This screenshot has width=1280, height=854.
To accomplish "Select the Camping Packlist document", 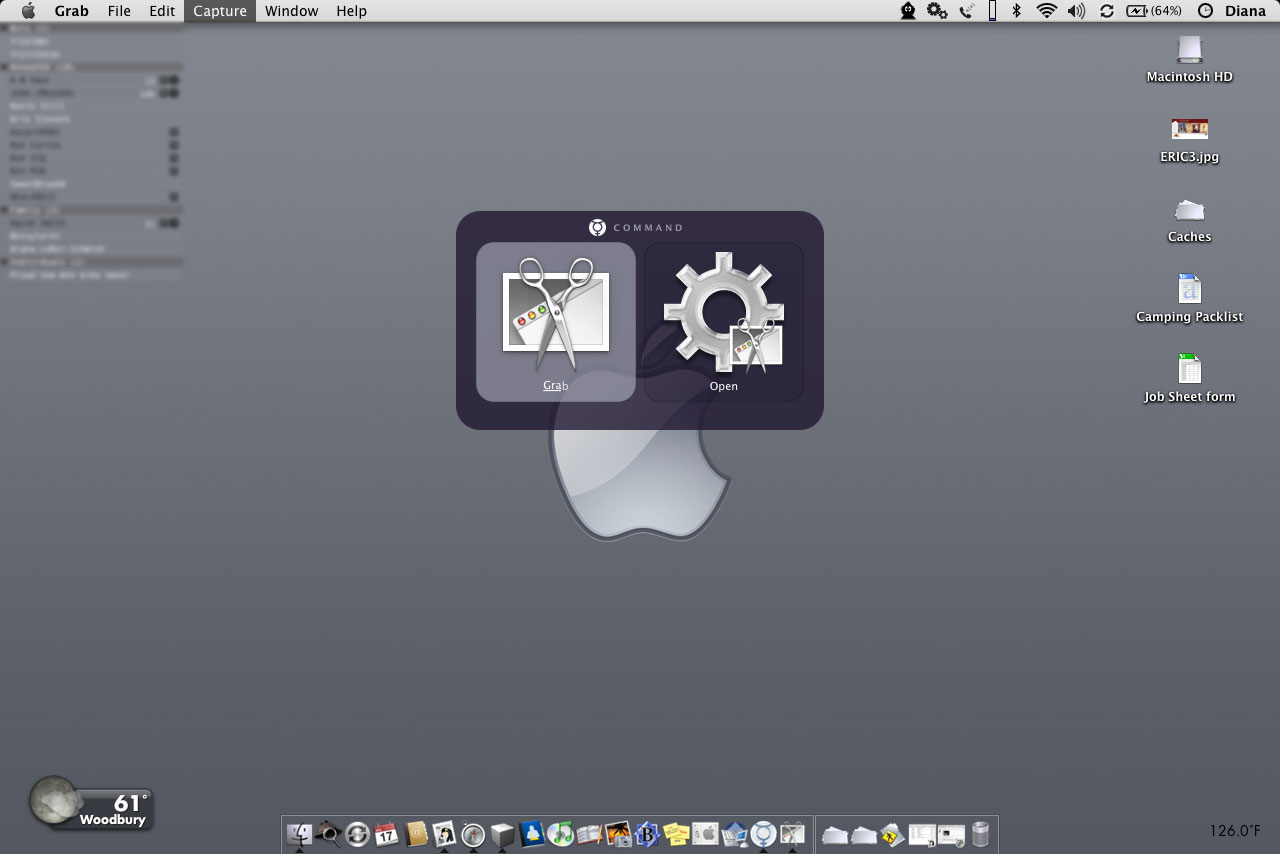I will click(x=1189, y=299).
